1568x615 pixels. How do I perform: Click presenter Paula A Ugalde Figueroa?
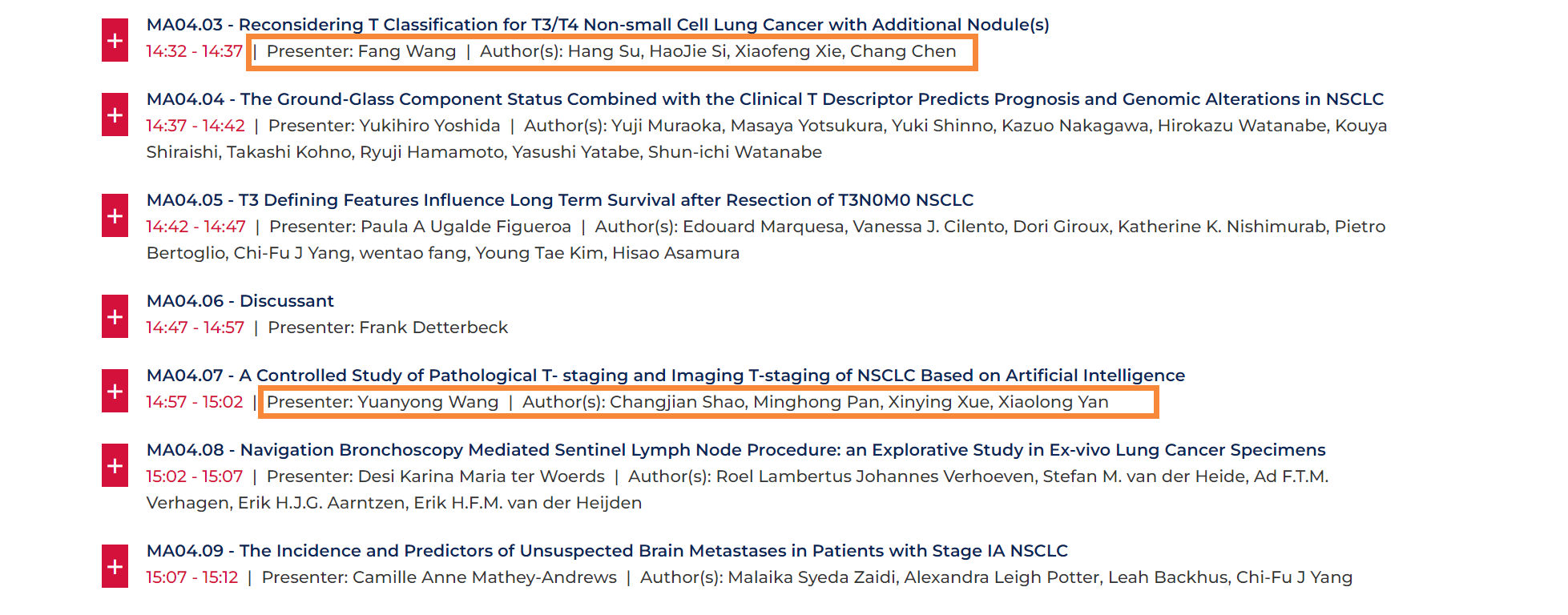click(x=466, y=227)
